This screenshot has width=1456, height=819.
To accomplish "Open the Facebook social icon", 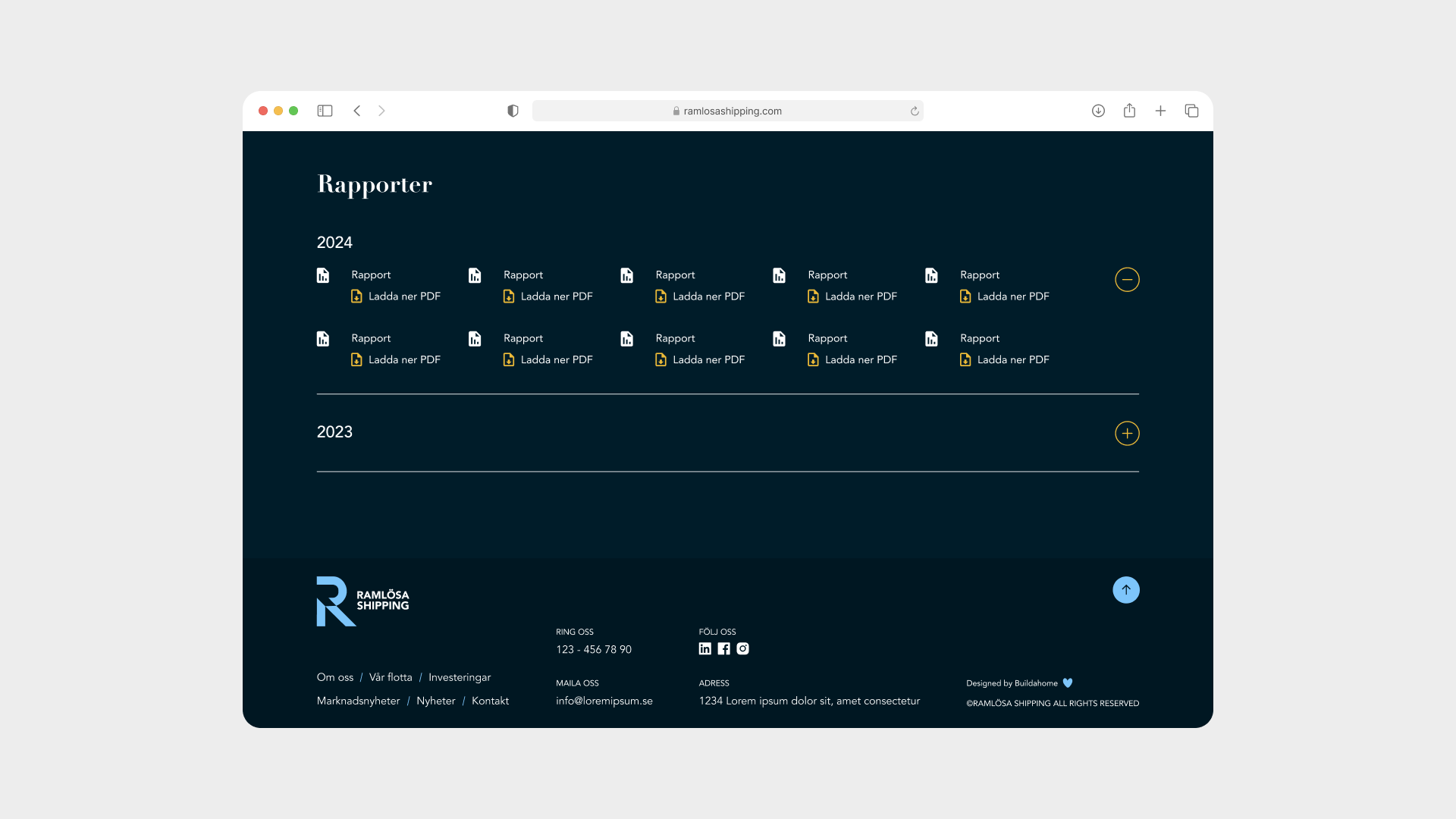I will pyautogui.click(x=723, y=649).
